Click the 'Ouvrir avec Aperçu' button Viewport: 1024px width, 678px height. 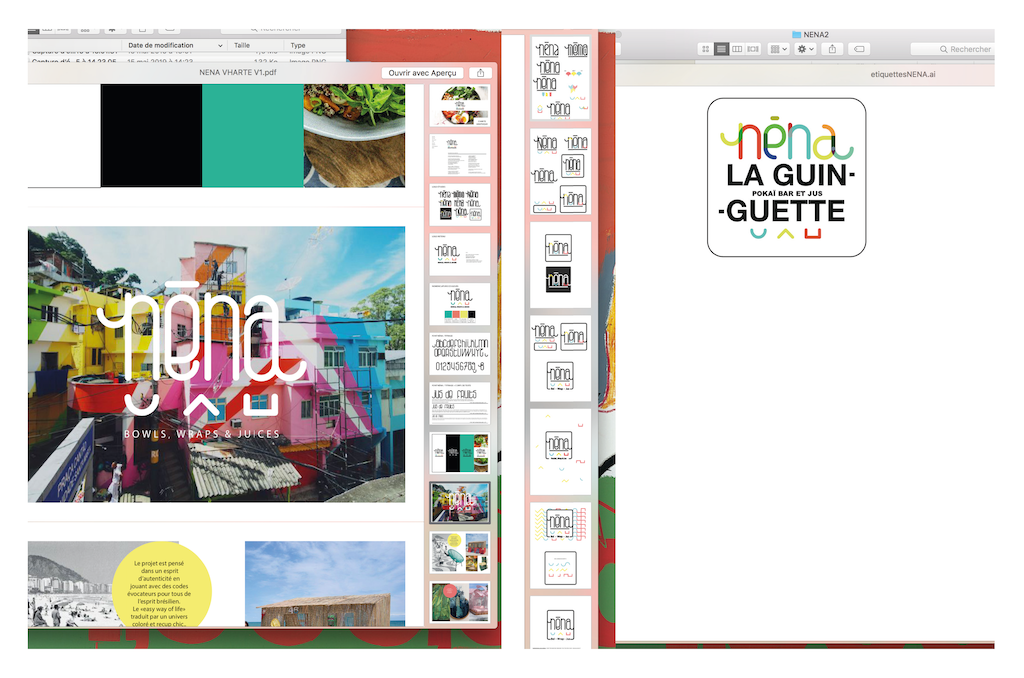(423, 73)
